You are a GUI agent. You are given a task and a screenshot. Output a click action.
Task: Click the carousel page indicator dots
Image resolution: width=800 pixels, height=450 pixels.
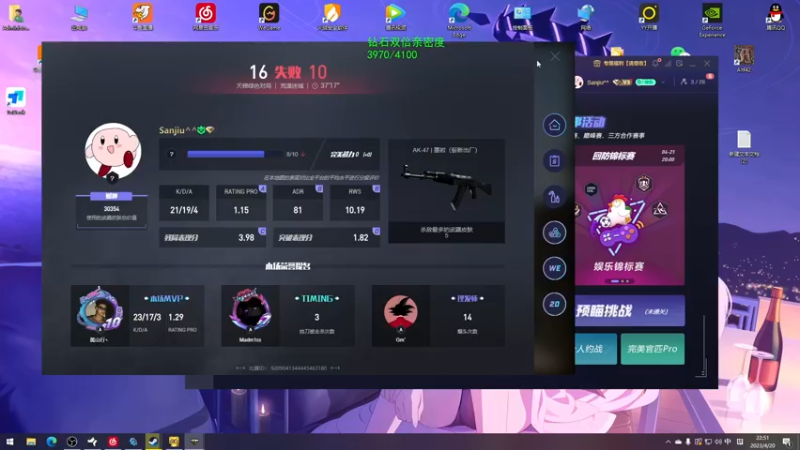(x=620, y=281)
